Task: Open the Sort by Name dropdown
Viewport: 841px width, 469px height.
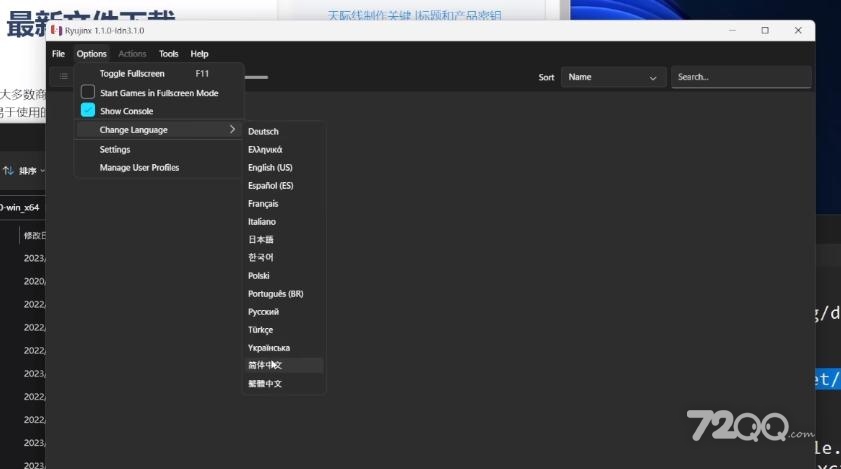Action: (613, 77)
